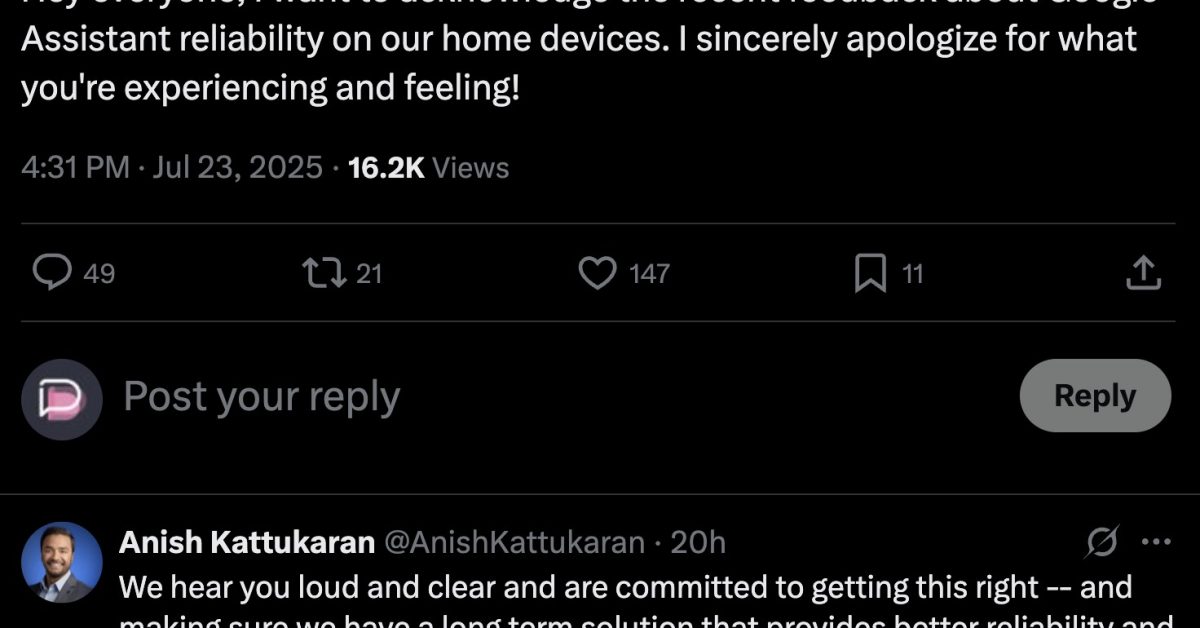
Task: Open Anish Kattukaran's profile photo
Action: 62,562
